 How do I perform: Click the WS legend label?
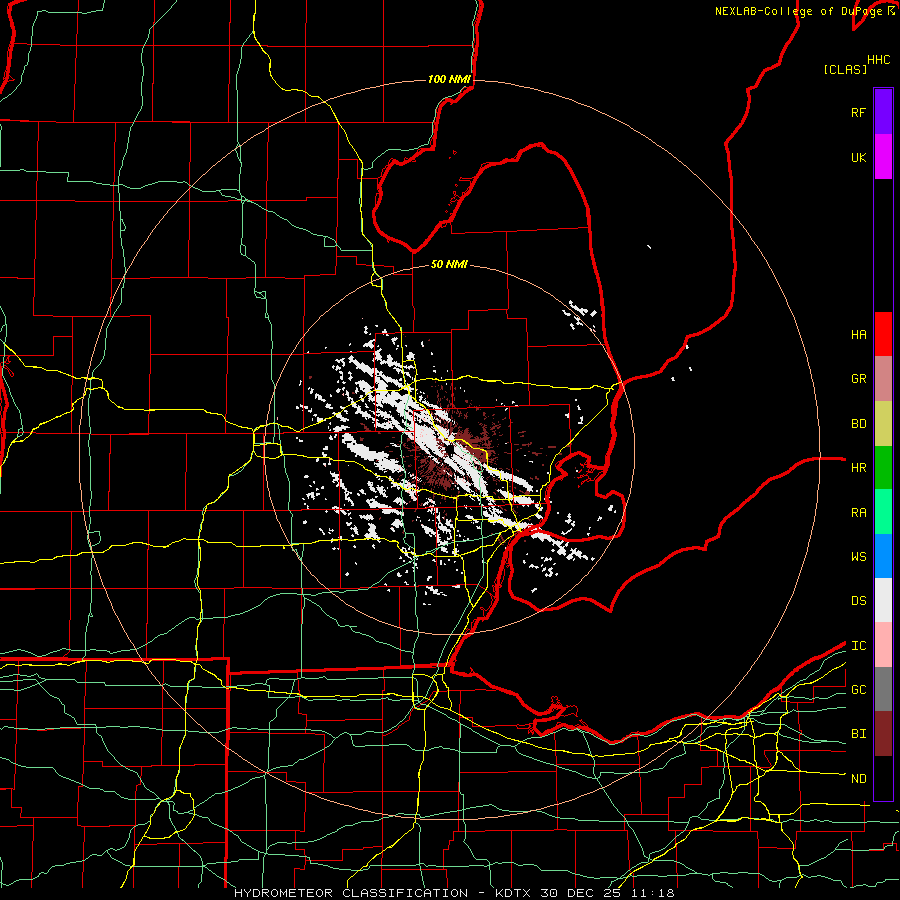click(858, 557)
